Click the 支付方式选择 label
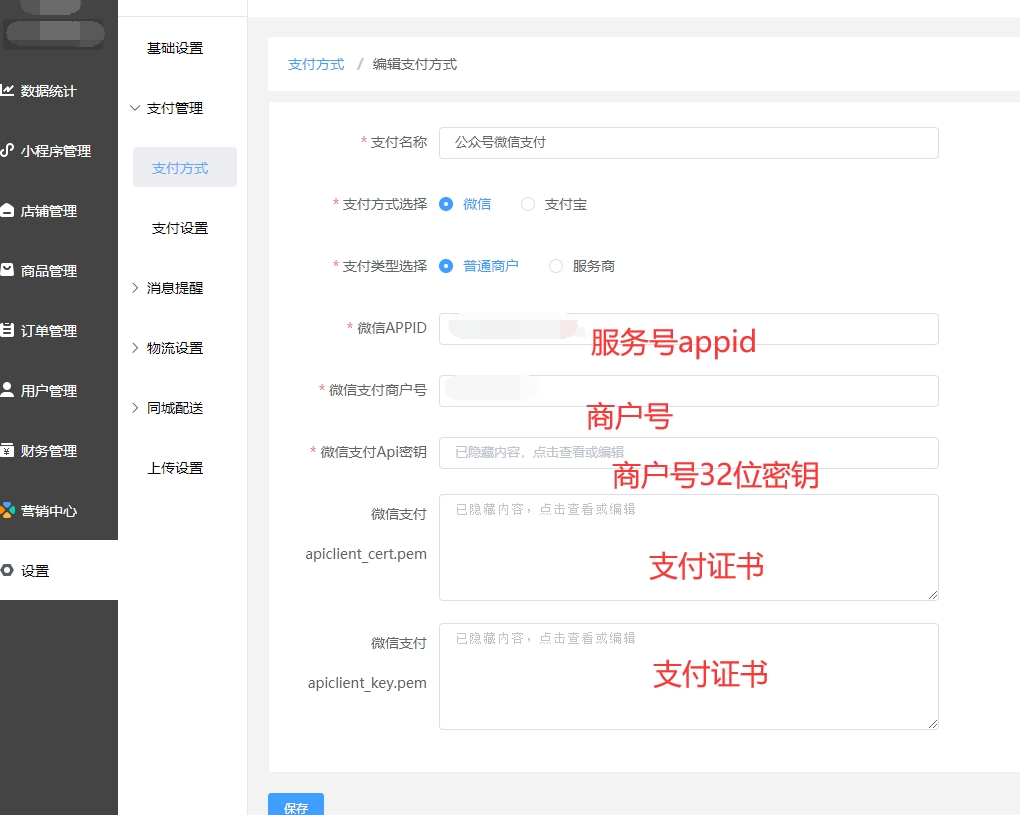This screenshot has height=815, width=1020. click(x=384, y=204)
